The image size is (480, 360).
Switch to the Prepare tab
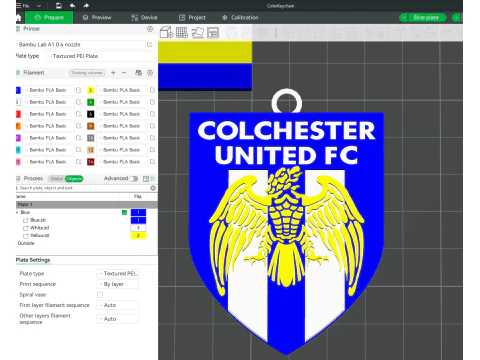pos(49,18)
